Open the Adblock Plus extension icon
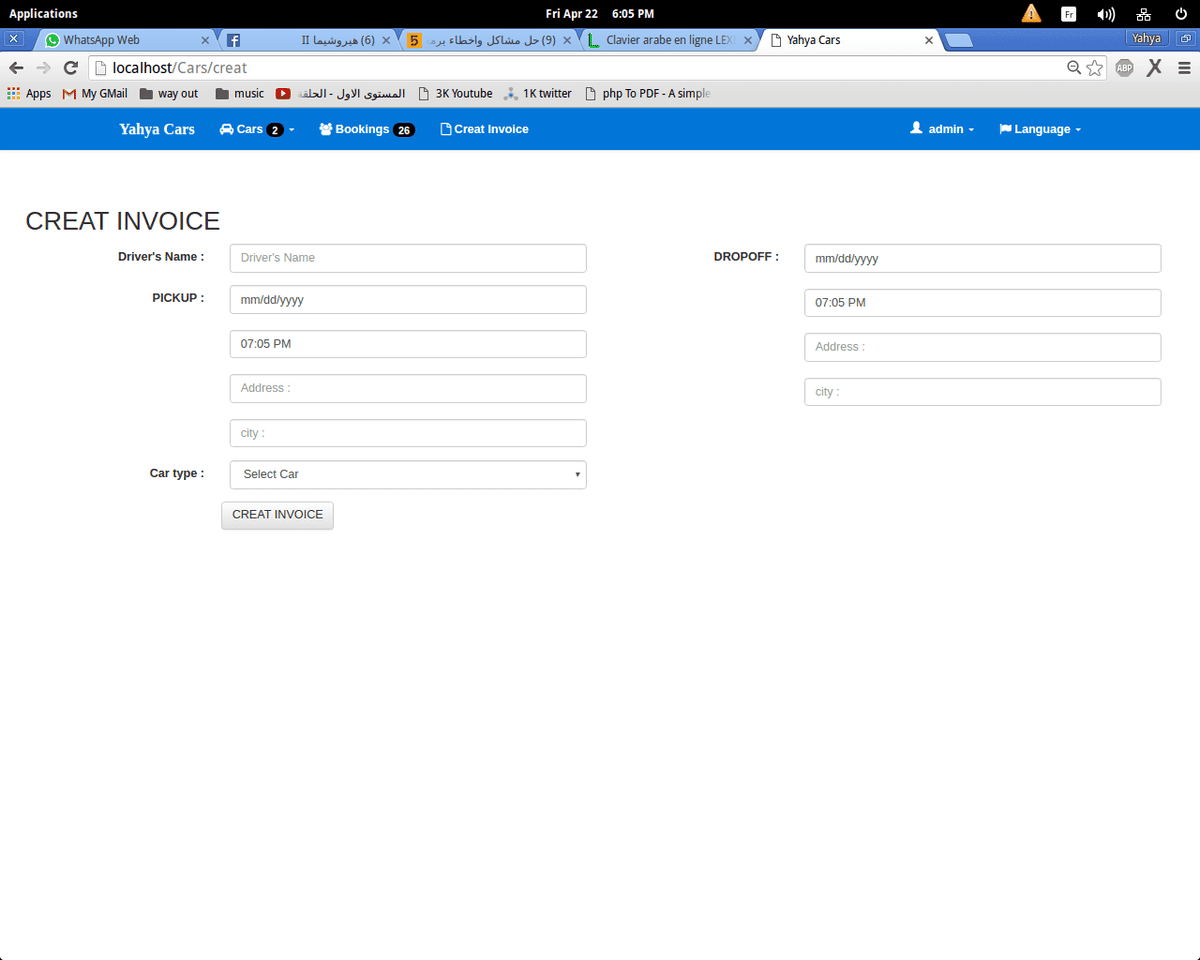The width and height of the screenshot is (1200, 960). click(1124, 68)
